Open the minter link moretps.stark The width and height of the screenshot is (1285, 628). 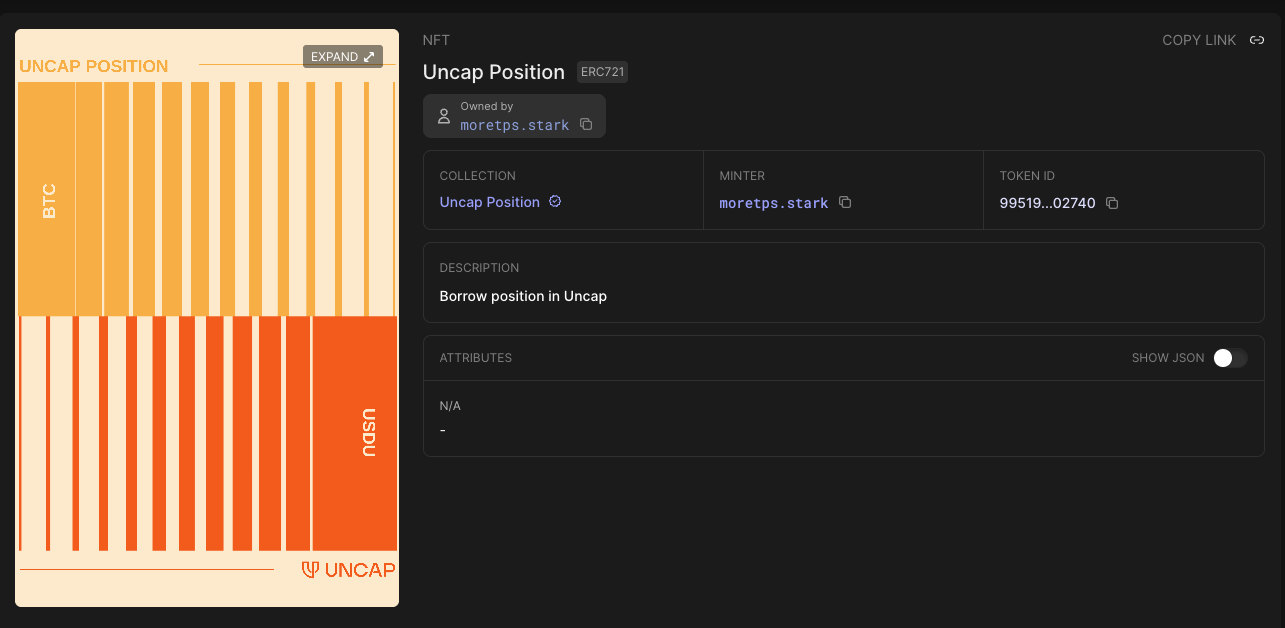coord(773,202)
